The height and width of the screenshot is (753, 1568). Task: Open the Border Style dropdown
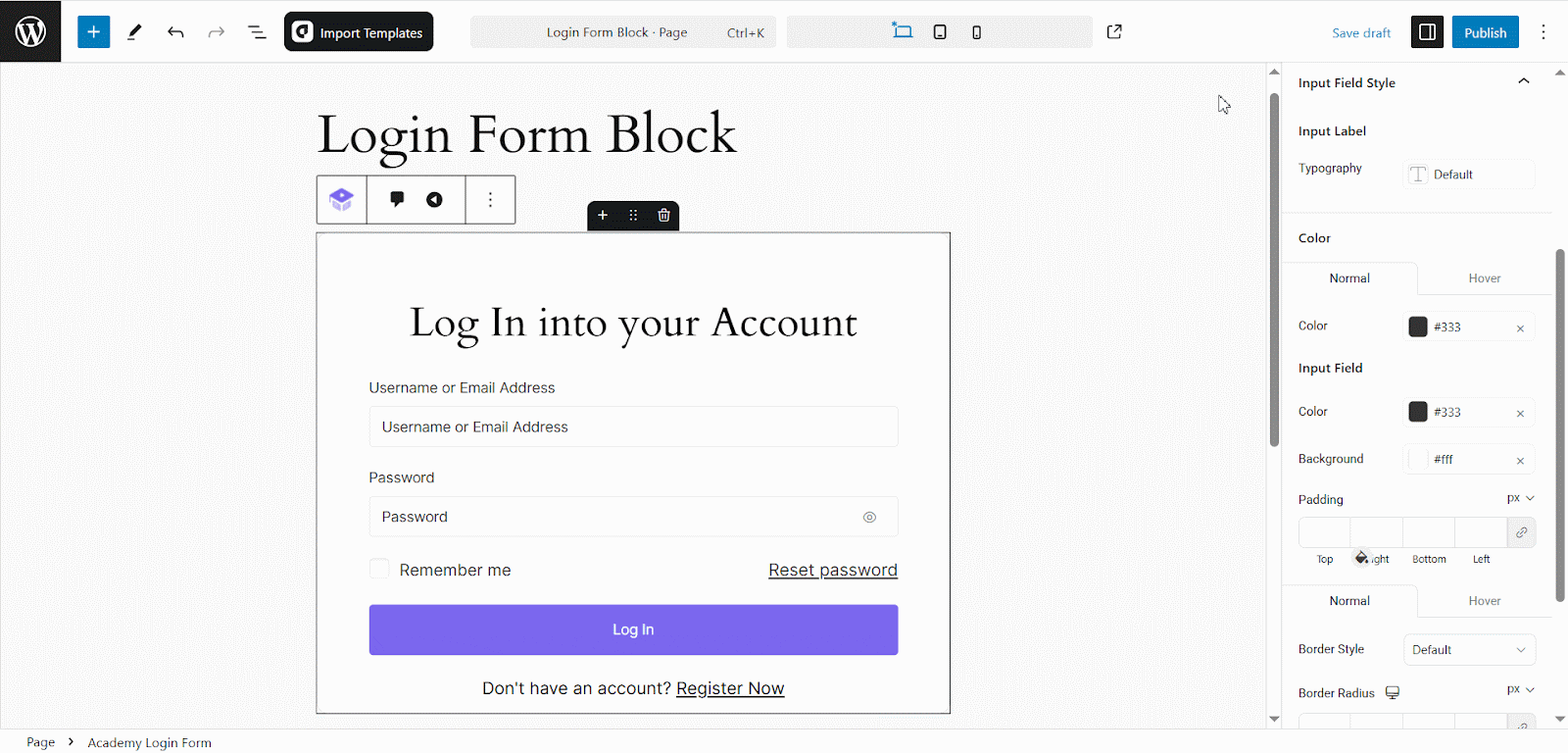tap(1468, 649)
